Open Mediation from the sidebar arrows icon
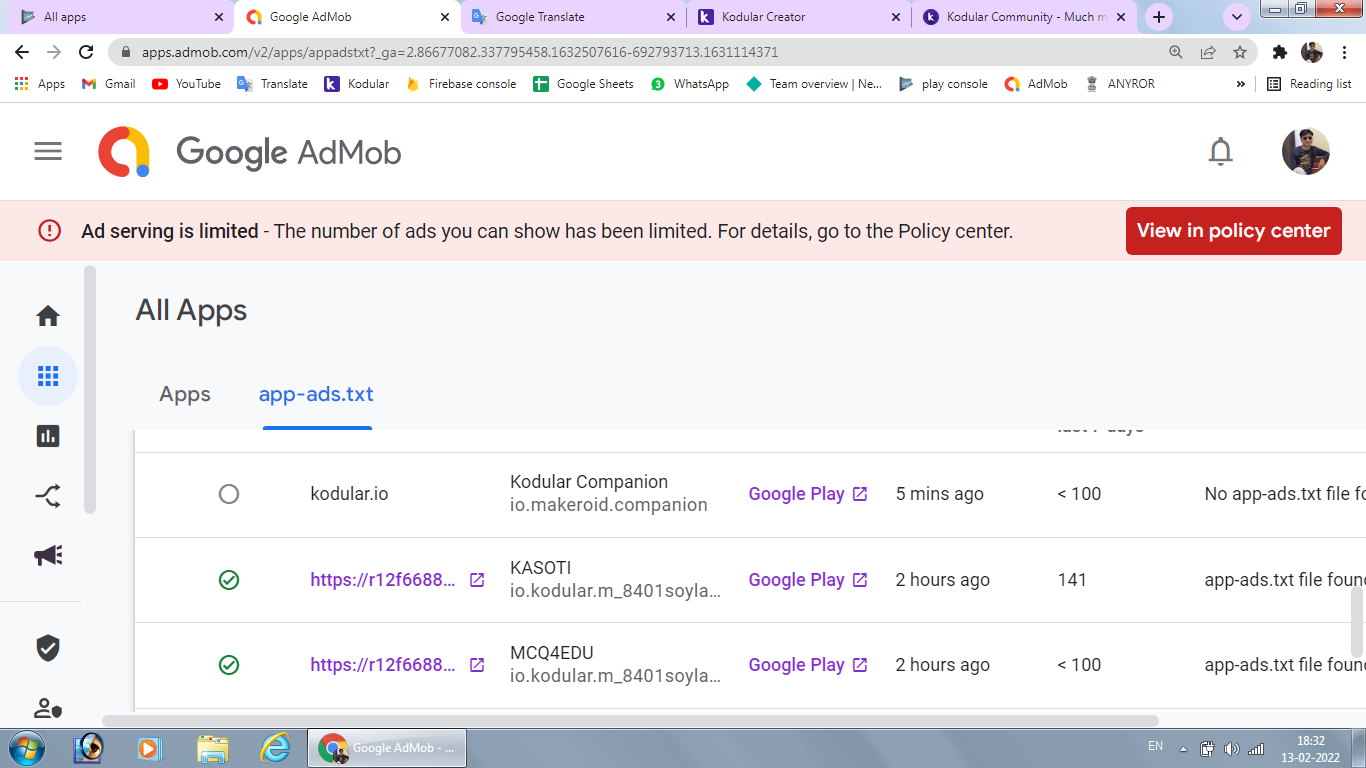 pos(48,495)
